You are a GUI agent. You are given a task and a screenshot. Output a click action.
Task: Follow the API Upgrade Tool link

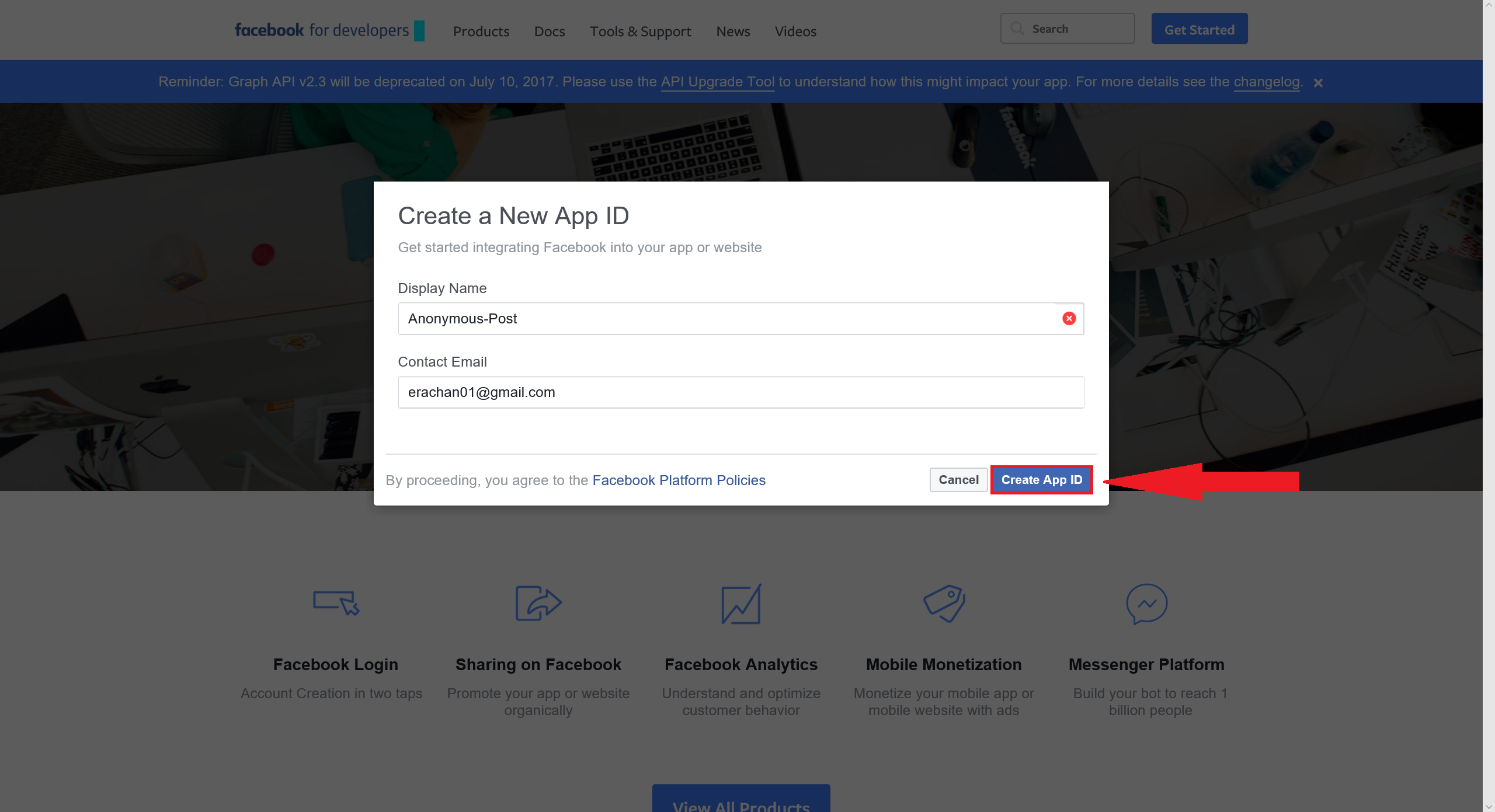point(717,82)
